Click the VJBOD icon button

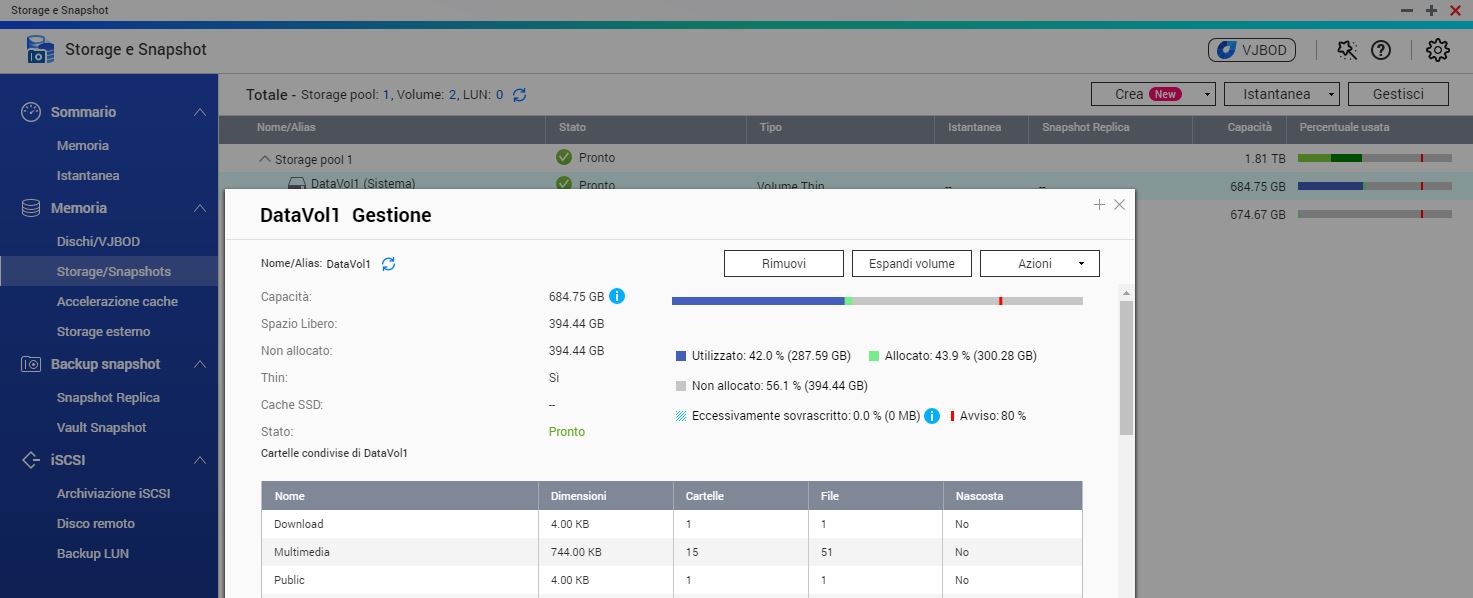pos(1252,49)
